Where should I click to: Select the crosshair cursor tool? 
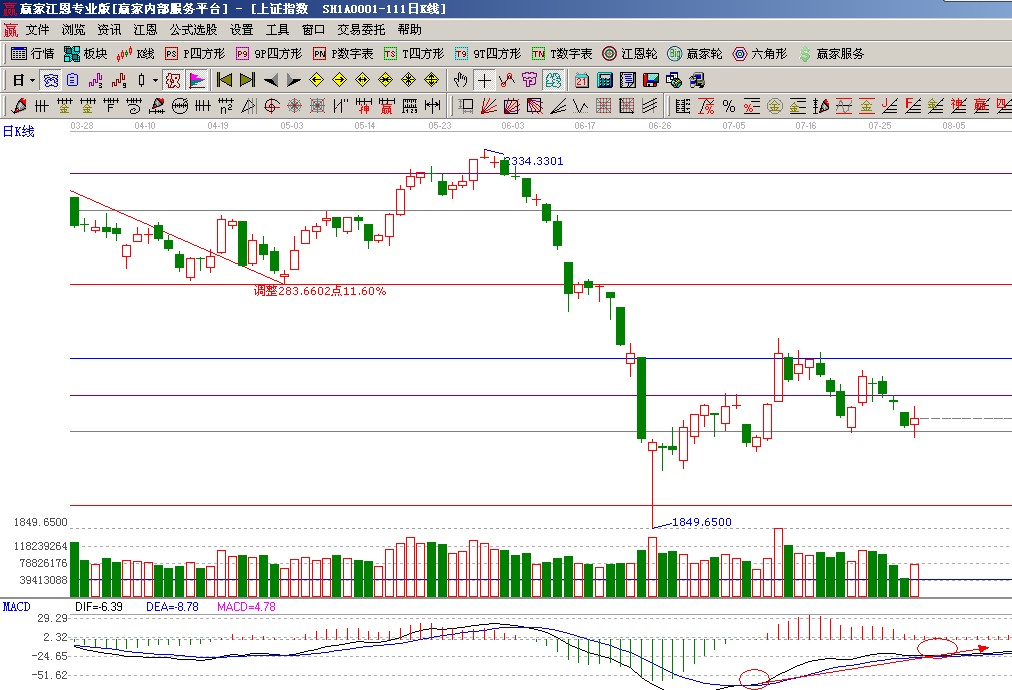click(485, 80)
